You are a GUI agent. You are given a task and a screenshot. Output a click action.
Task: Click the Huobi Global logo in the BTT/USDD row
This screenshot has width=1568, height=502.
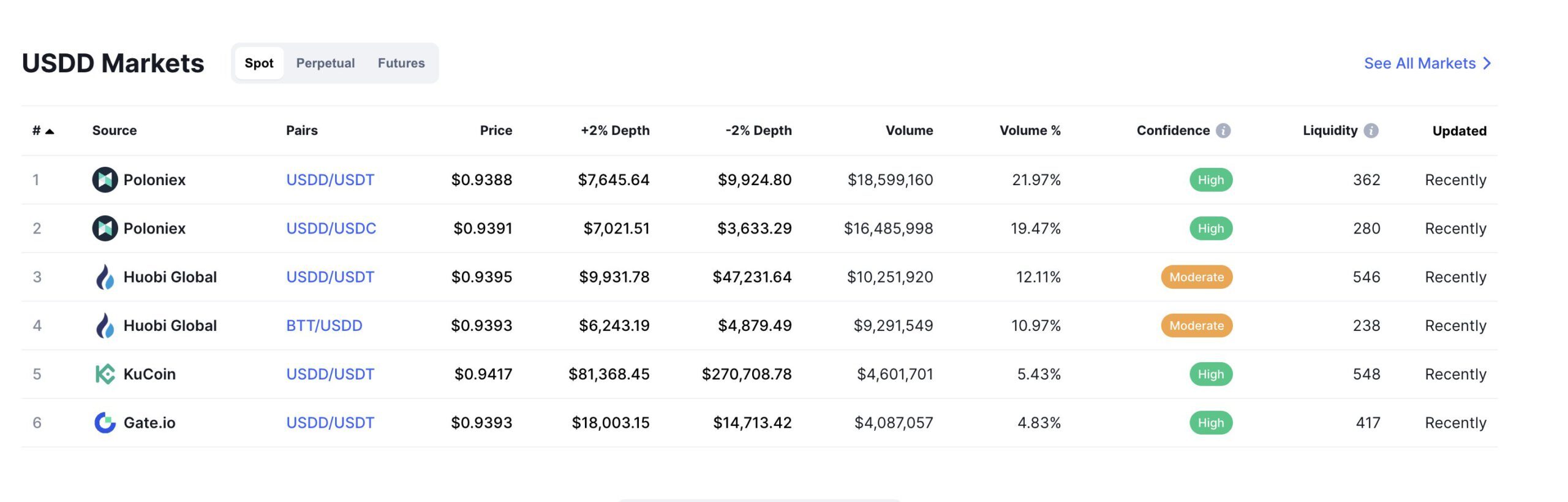coord(105,325)
